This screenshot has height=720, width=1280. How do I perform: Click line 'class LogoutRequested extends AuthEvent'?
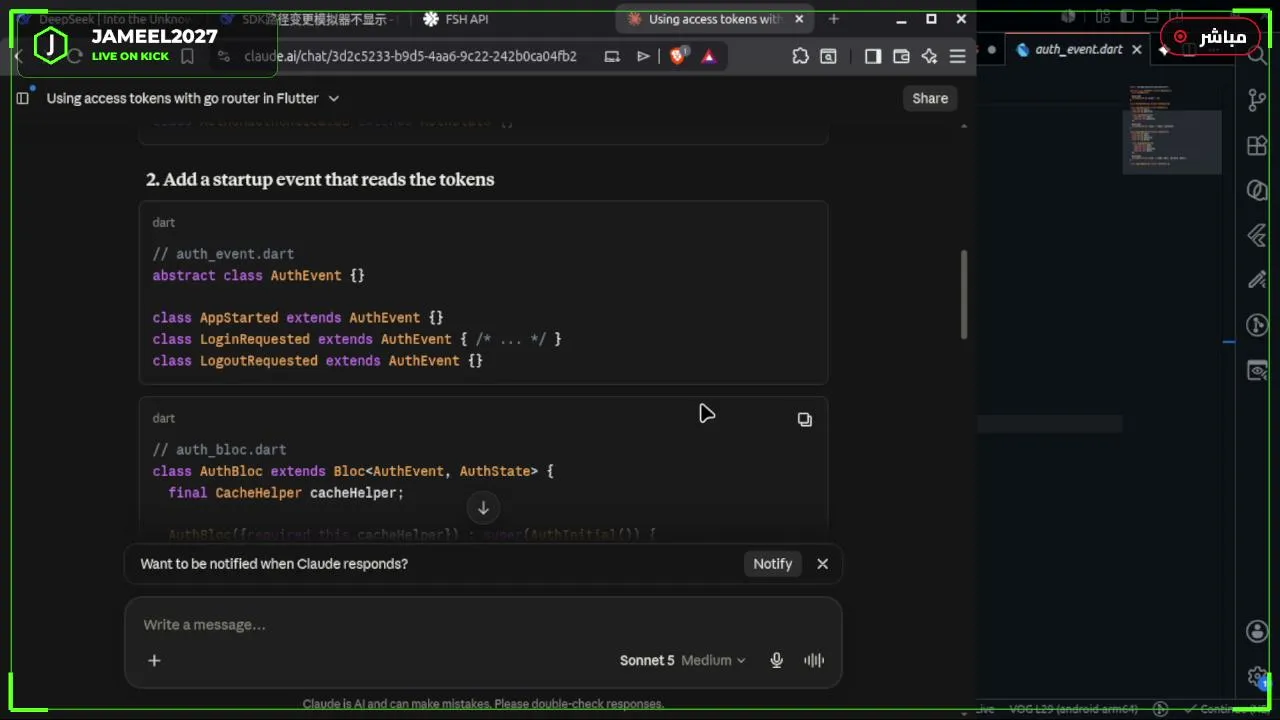318,361
